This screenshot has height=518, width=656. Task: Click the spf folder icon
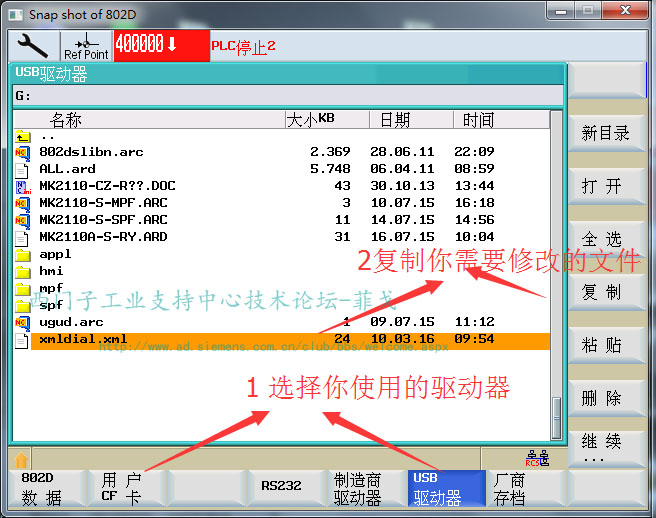(23, 306)
